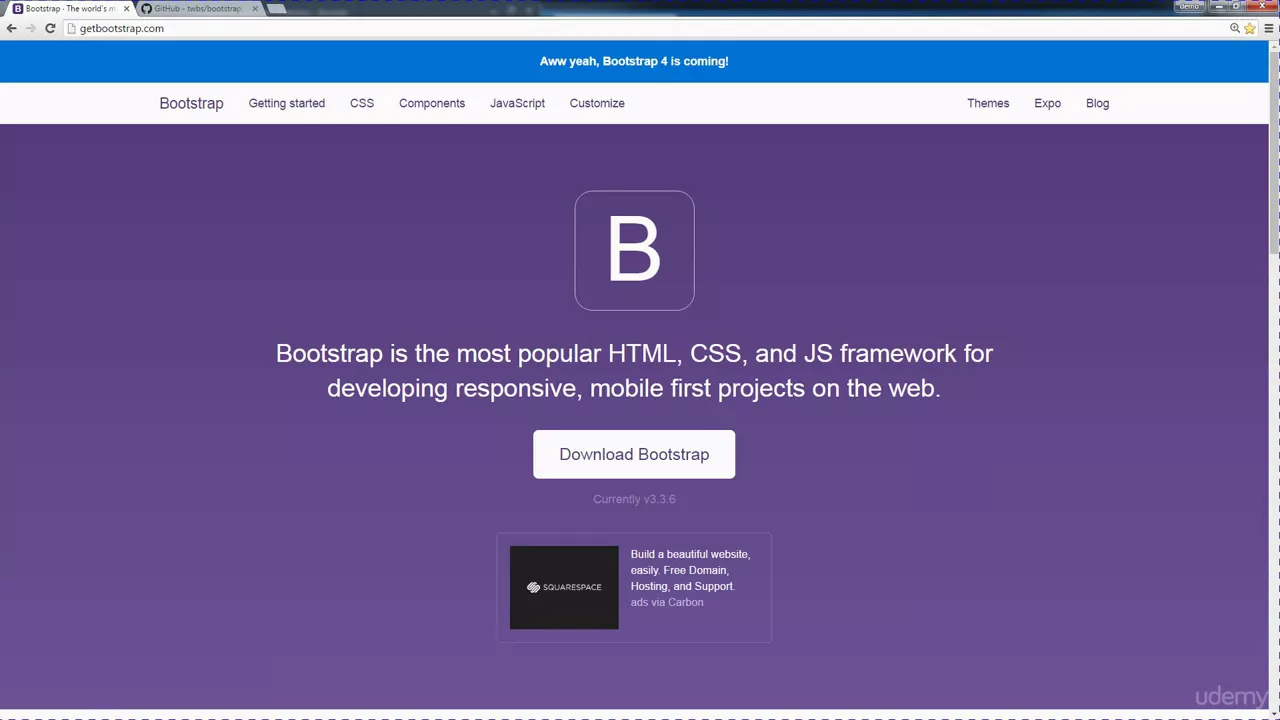Open the Expo link
1280x720 pixels.
pyautogui.click(x=1047, y=103)
